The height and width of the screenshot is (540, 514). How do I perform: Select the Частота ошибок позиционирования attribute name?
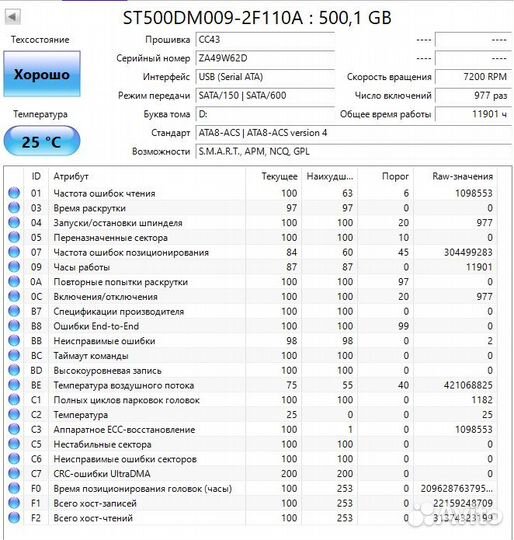(x=131, y=252)
